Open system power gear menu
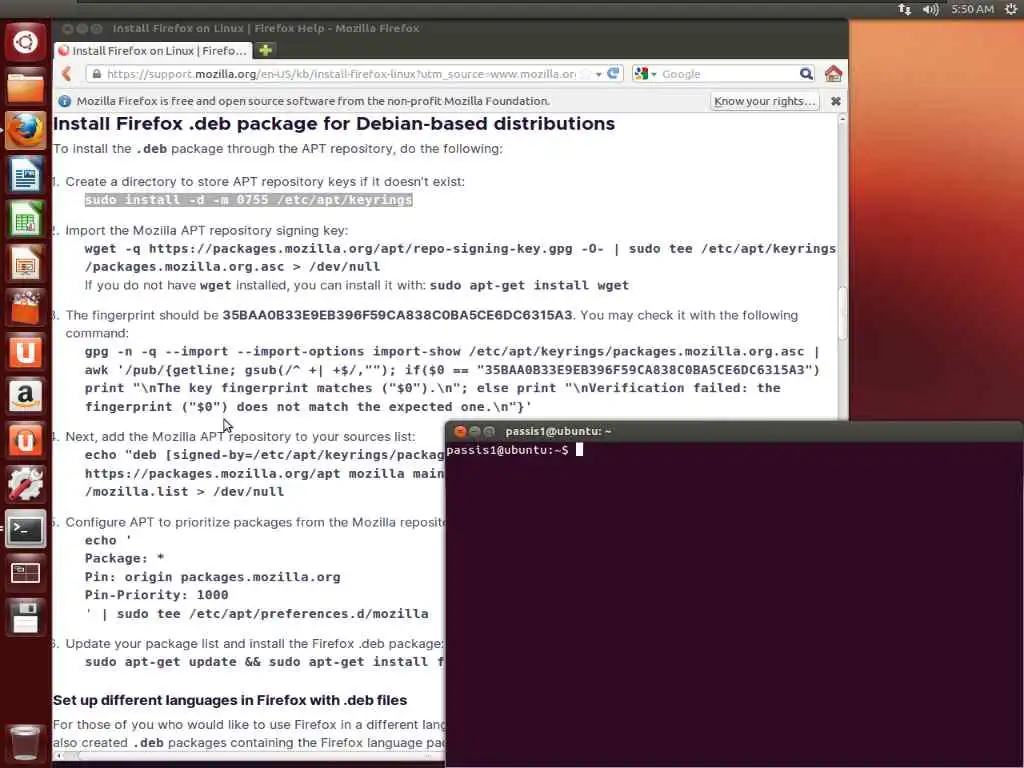Screen dimensions: 1024x768 pyautogui.click(x=1010, y=9)
